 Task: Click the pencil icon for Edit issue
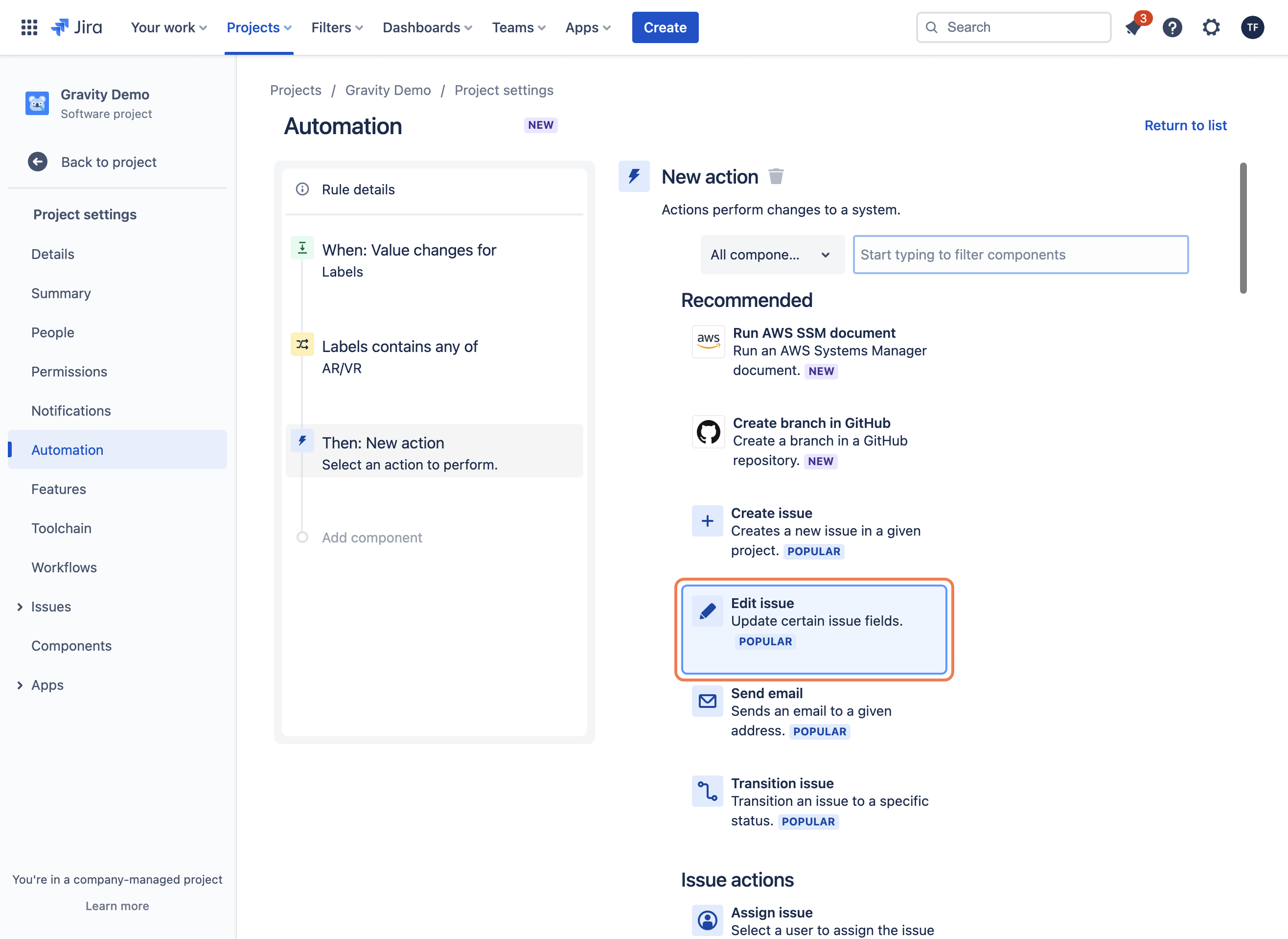(707, 611)
